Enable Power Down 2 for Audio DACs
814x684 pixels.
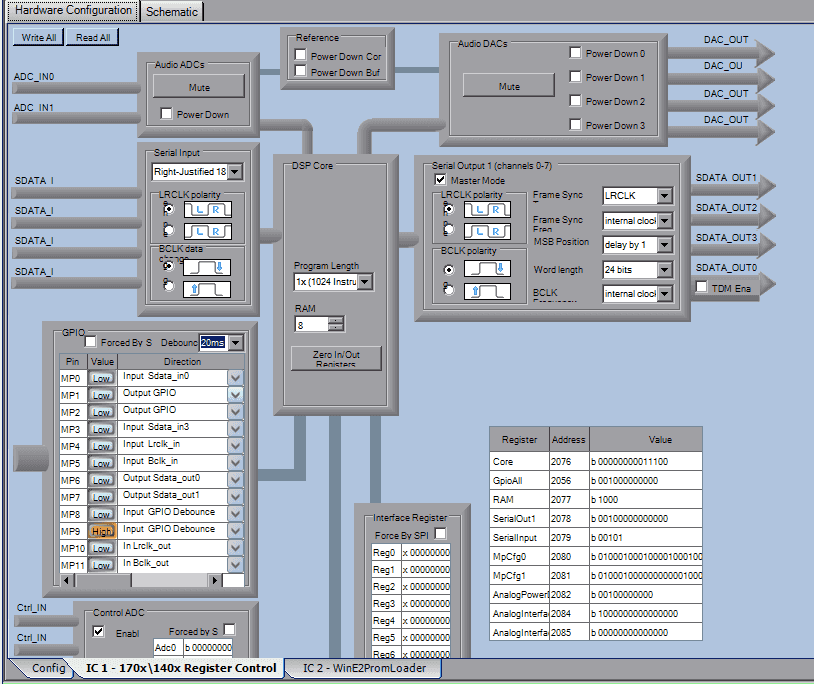point(575,101)
